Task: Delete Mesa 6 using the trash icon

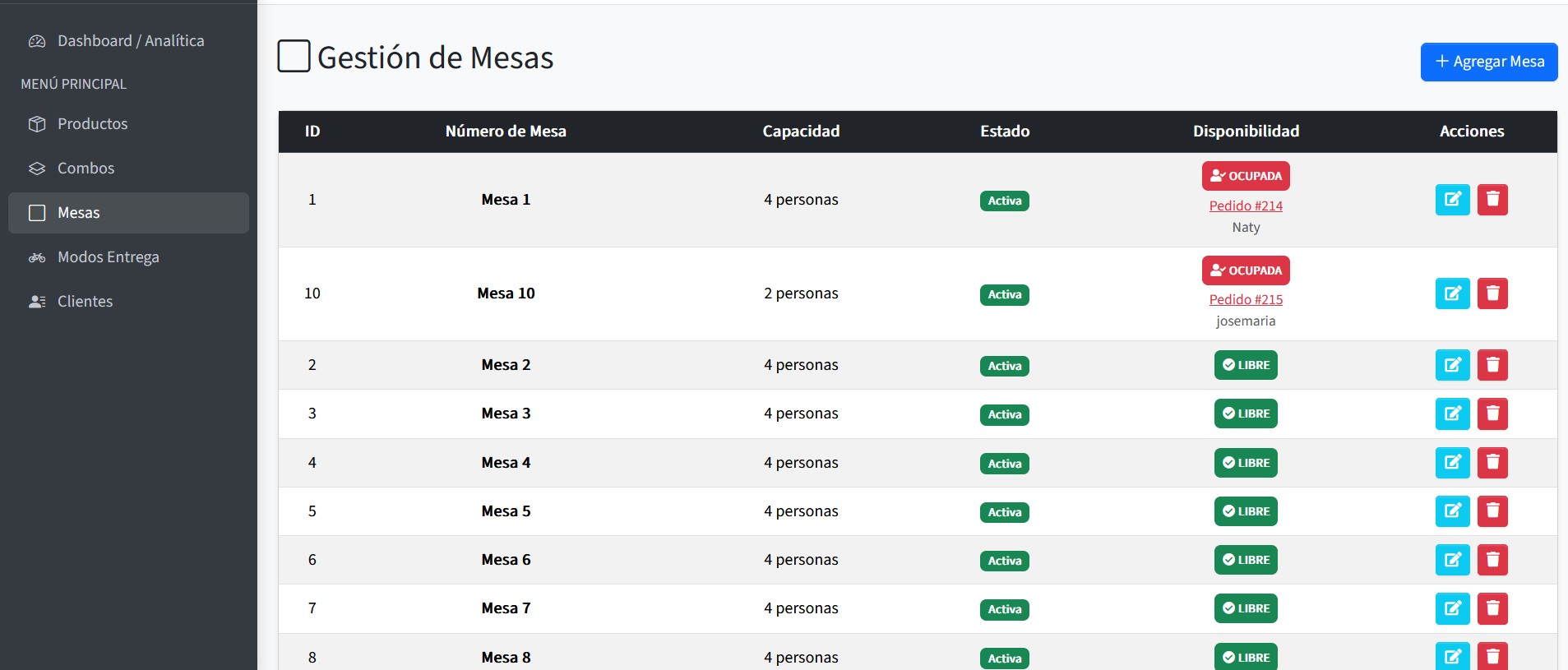Action: pyautogui.click(x=1492, y=560)
